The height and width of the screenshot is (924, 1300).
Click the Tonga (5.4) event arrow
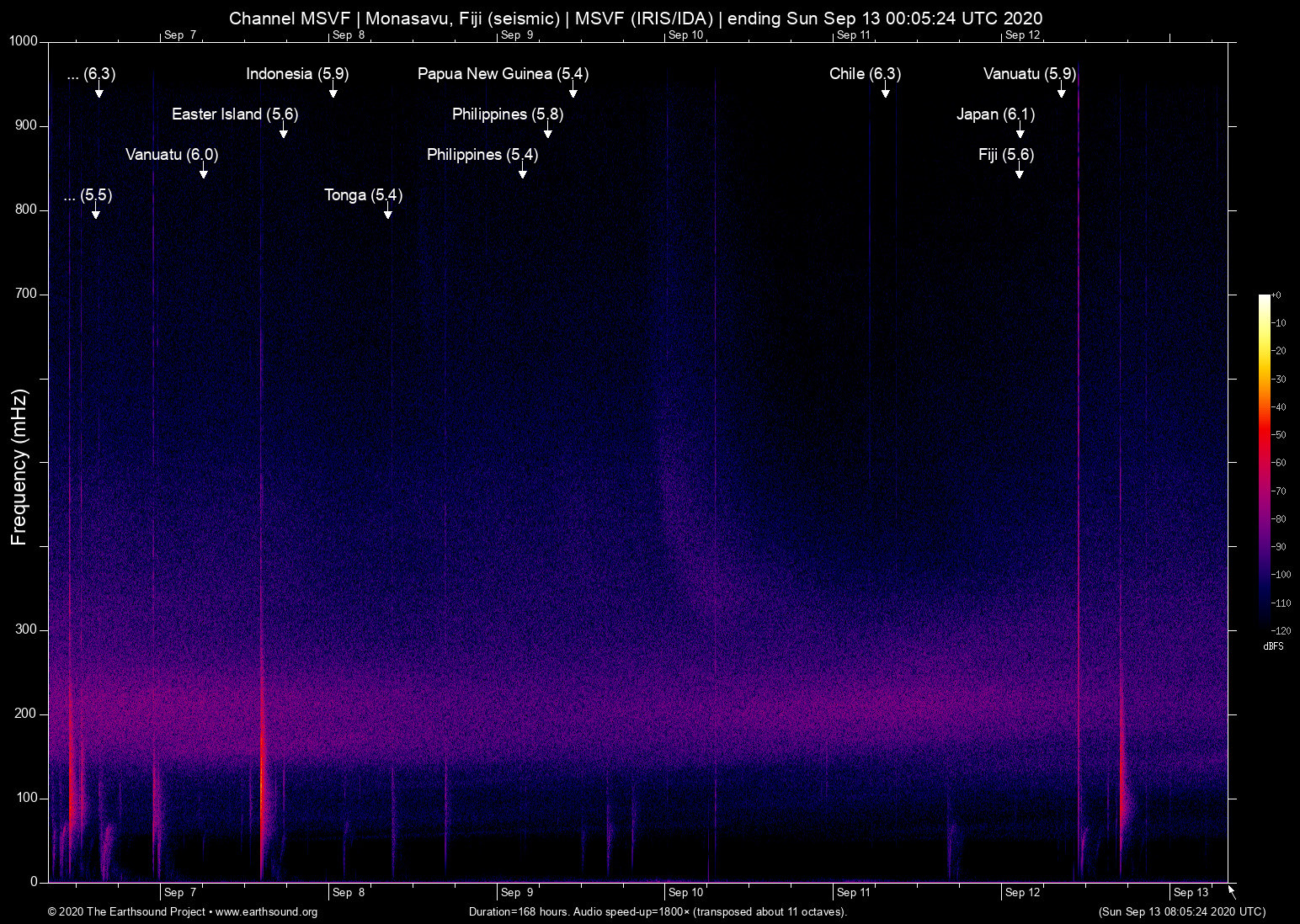pos(388,215)
